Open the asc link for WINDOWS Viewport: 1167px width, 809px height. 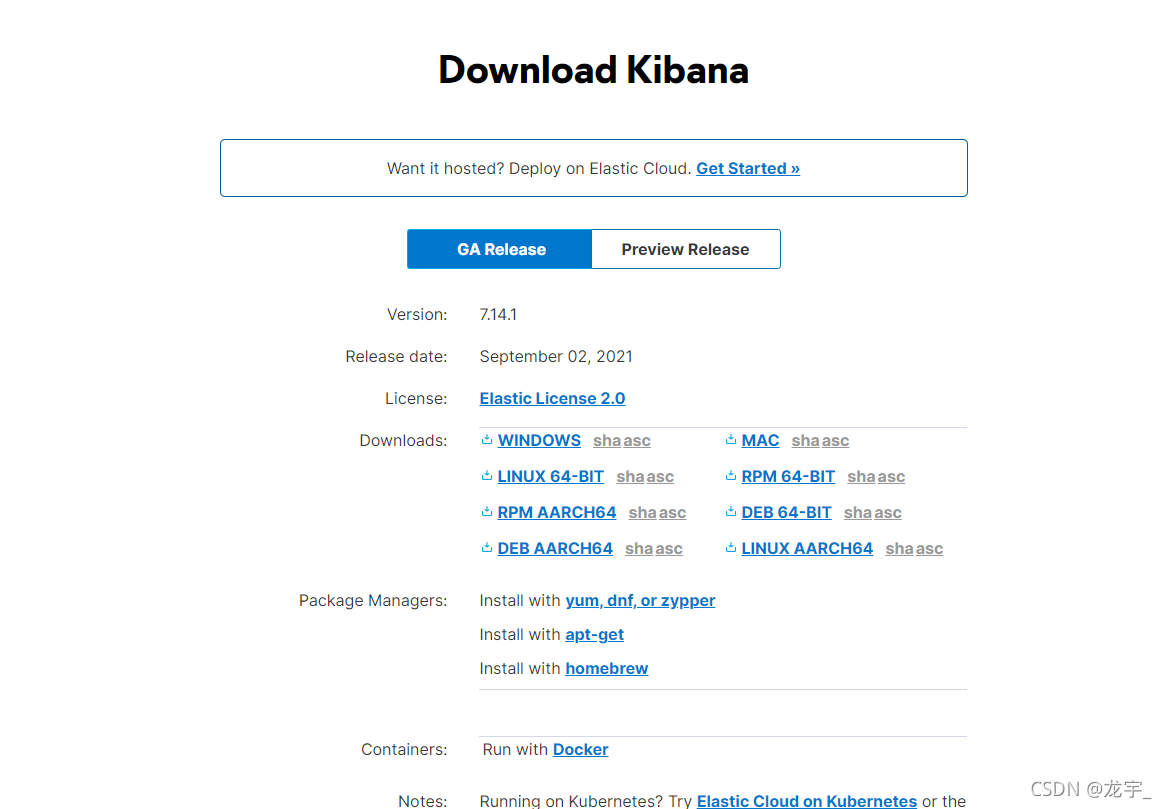click(x=636, y=441)
